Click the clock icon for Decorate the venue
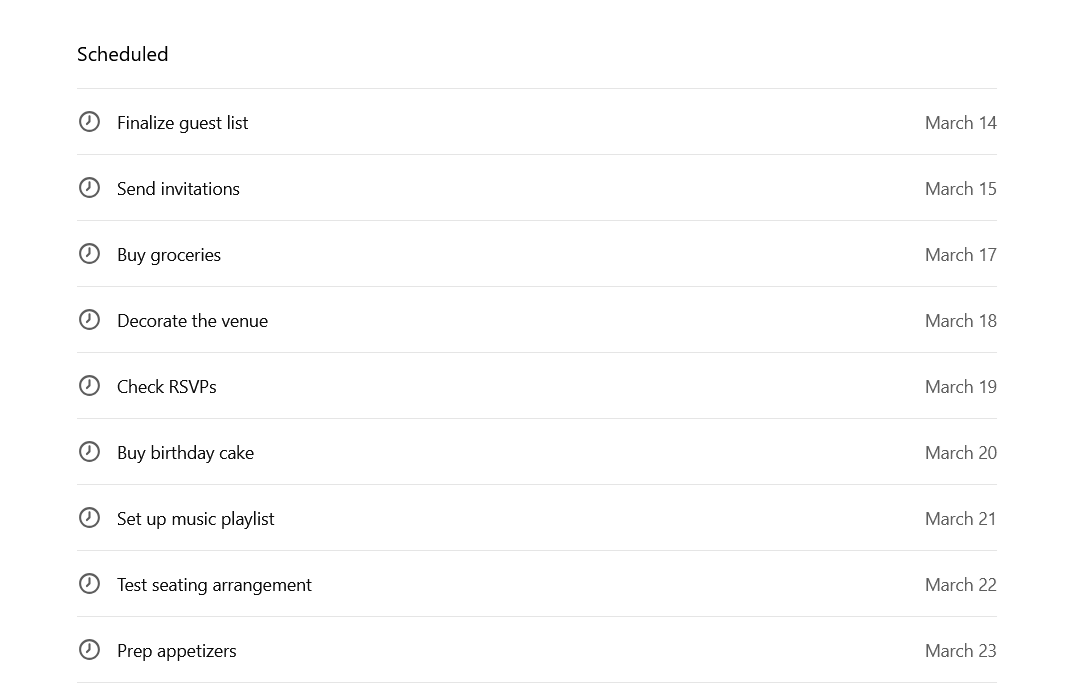 [x=89, y=319]
